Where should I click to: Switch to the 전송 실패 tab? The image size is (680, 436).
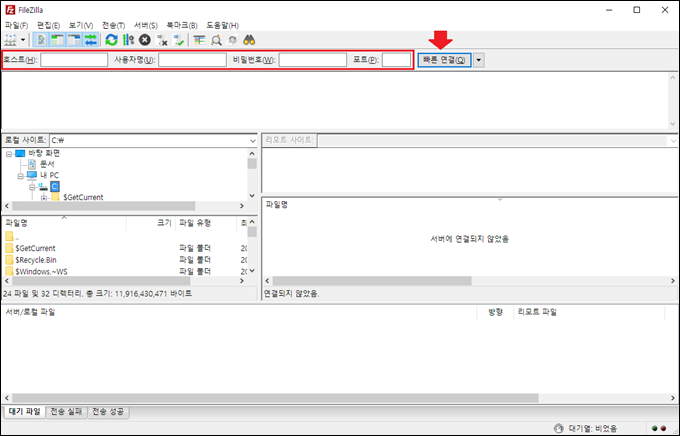click(x=66, y=412)
